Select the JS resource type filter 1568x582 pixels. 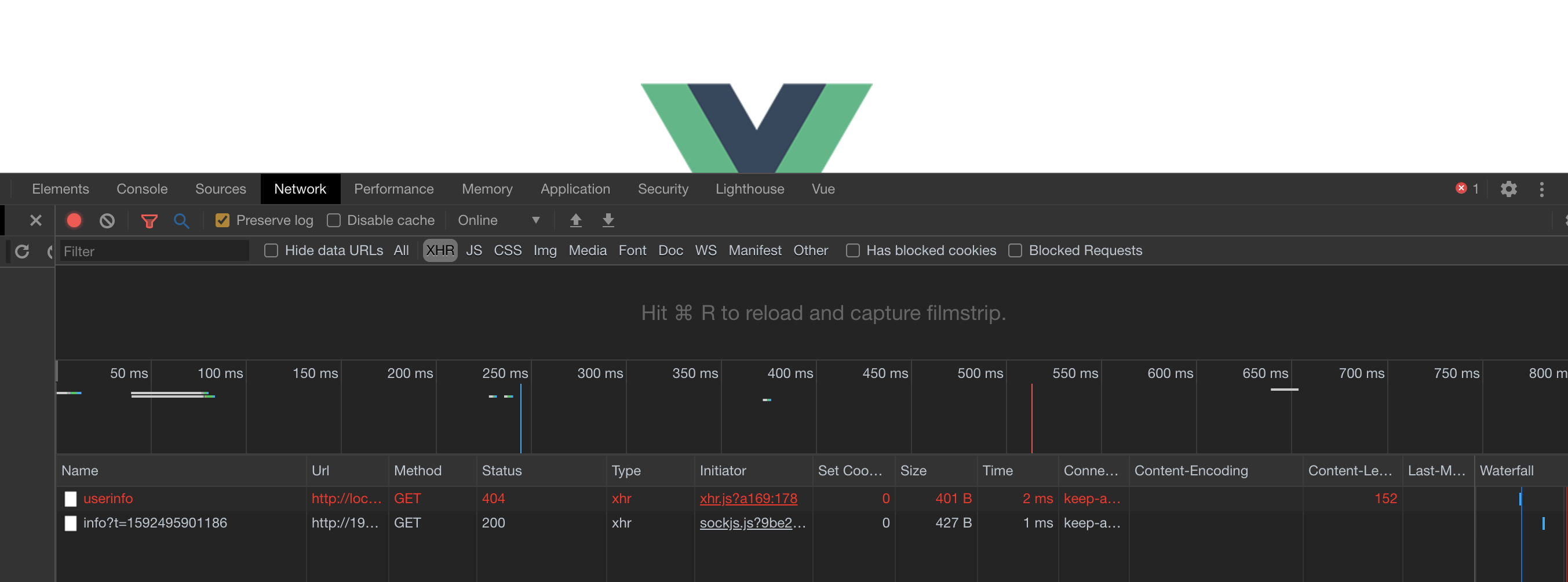pos(473,251)
